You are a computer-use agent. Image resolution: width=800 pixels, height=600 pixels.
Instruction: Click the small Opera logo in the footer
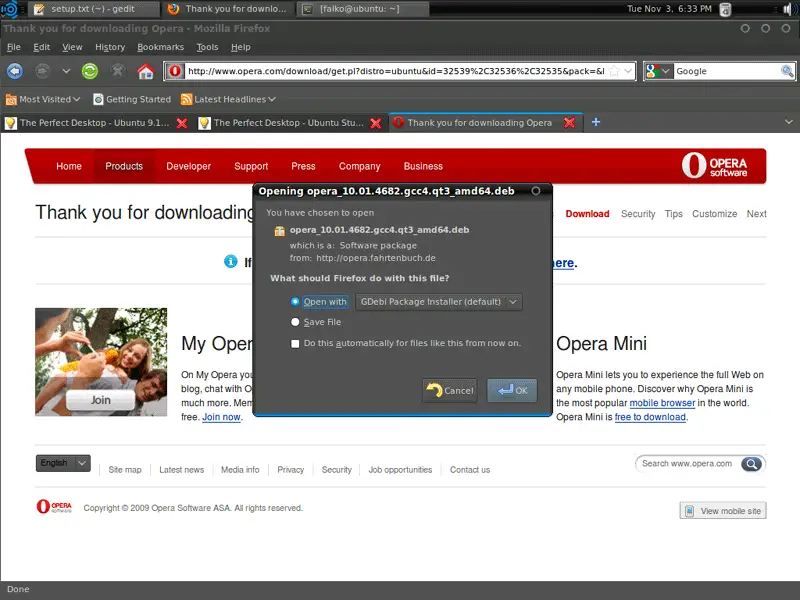pyautogui.click(x=54, y=506)
